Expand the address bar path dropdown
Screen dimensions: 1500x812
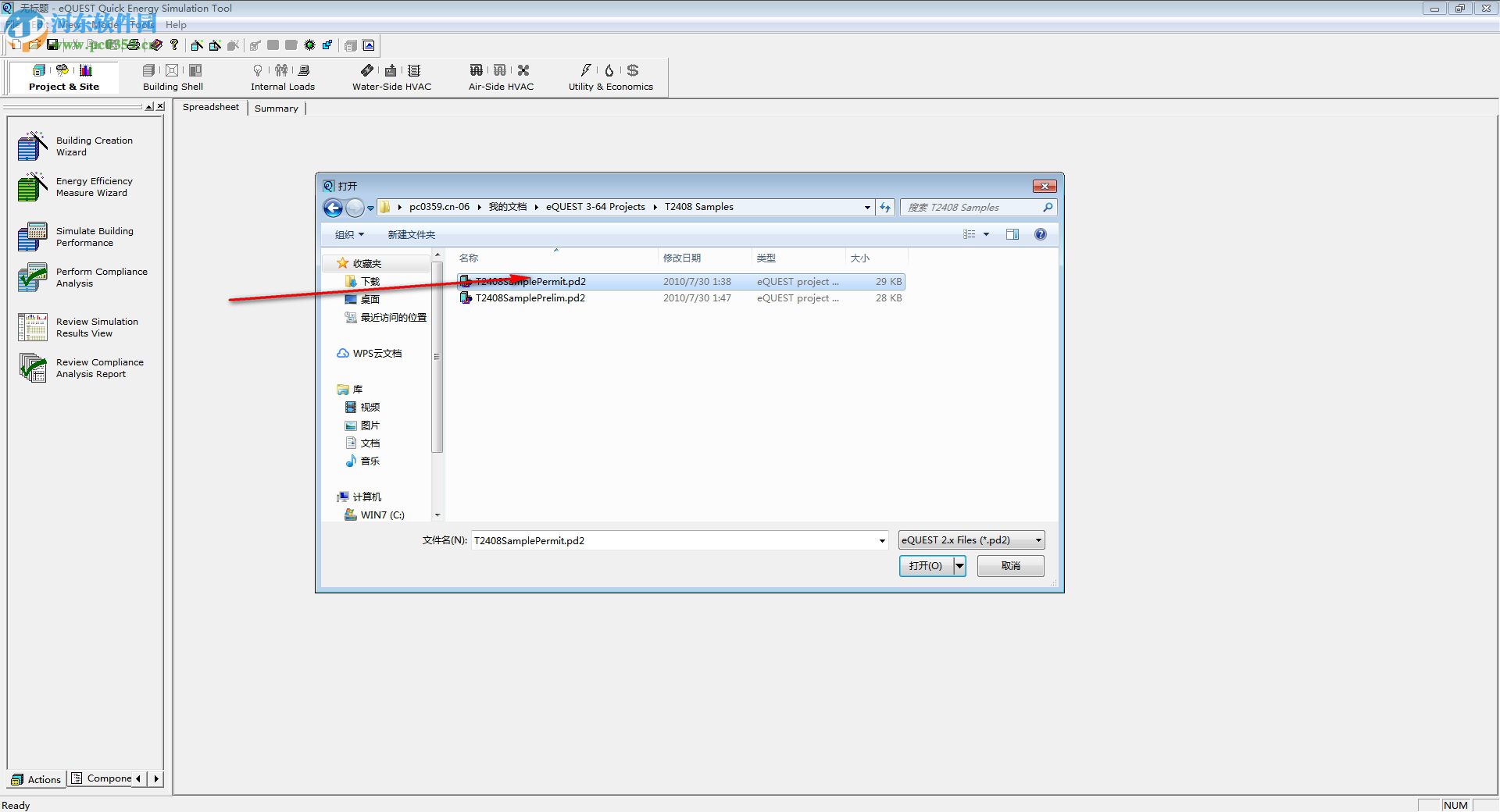pyautogui.click(x=867, y=208)
